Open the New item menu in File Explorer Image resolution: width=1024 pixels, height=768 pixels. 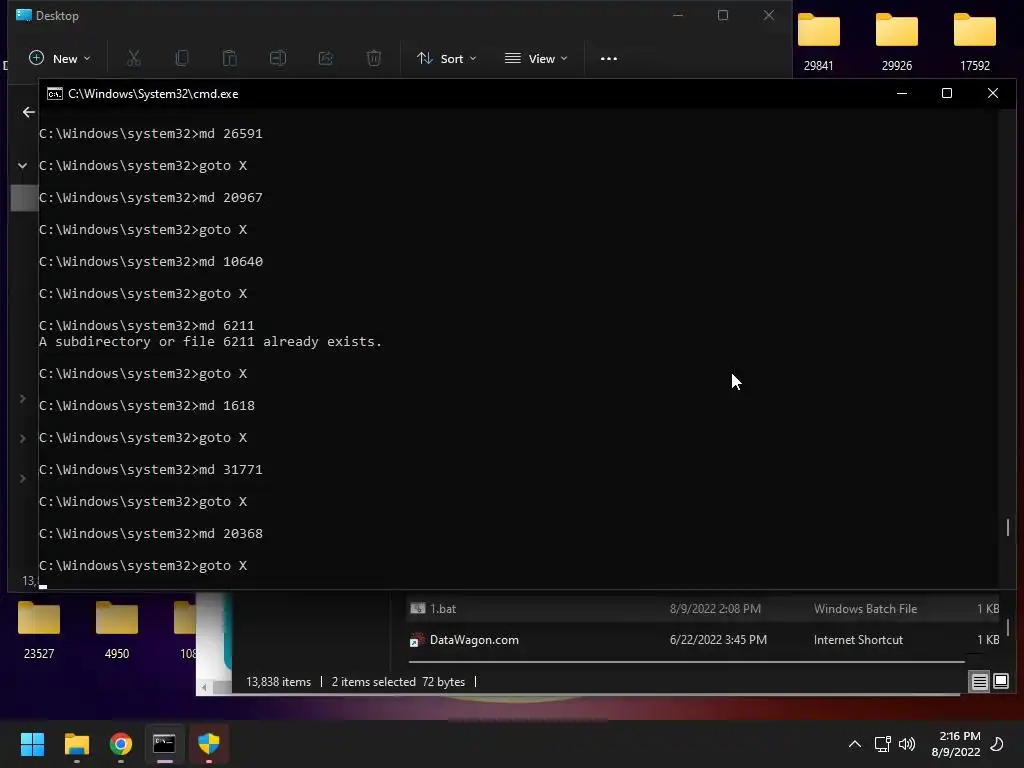pyautogui.click(x=59, y=59)
